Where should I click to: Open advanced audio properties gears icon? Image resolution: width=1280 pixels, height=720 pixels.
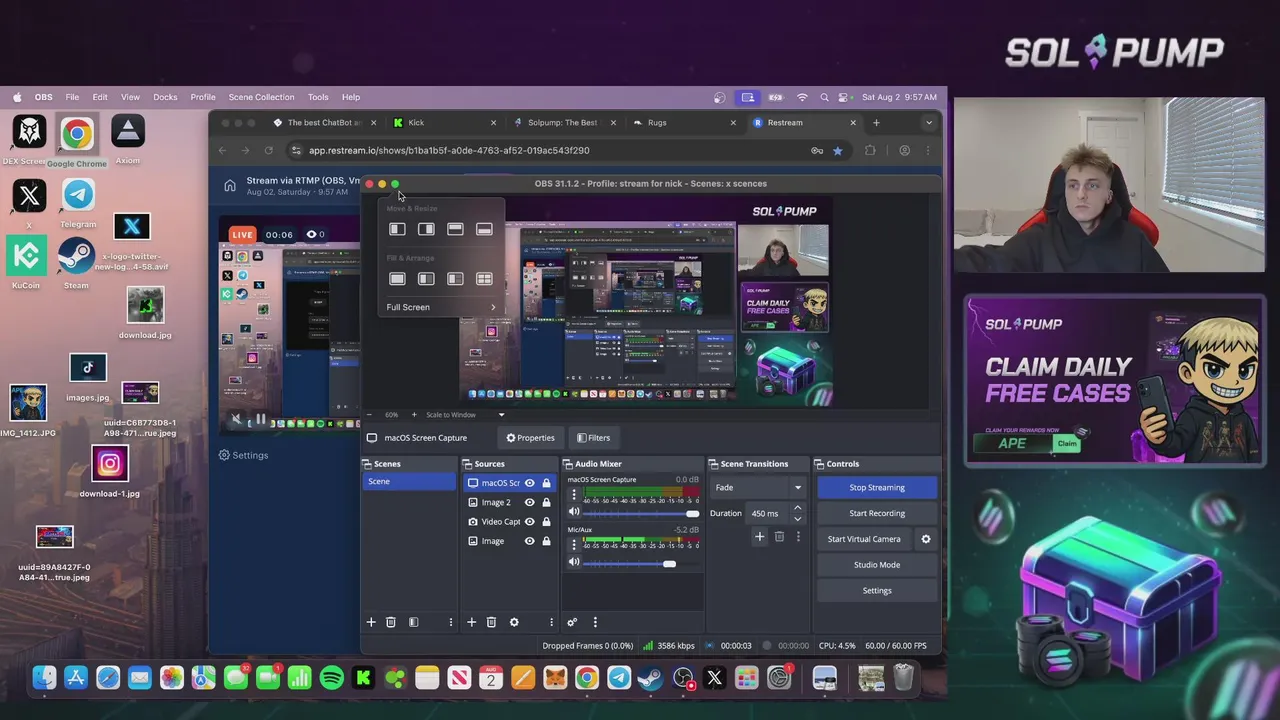(572, 622)
